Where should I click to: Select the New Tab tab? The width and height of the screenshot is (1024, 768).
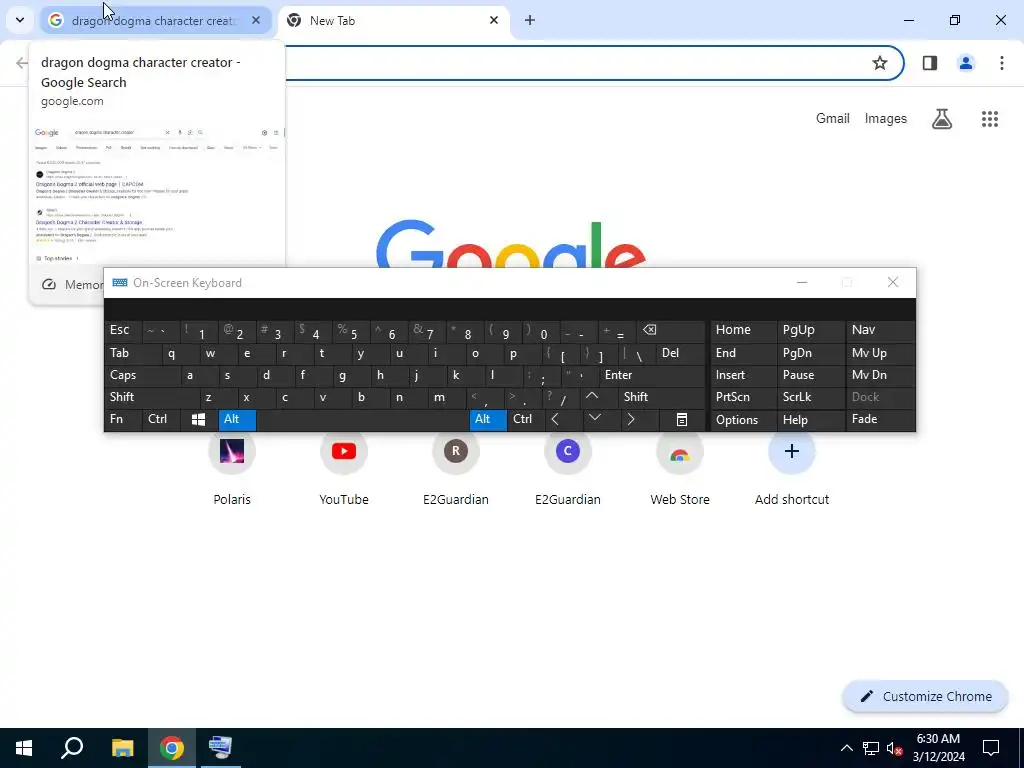coord(394,21)
